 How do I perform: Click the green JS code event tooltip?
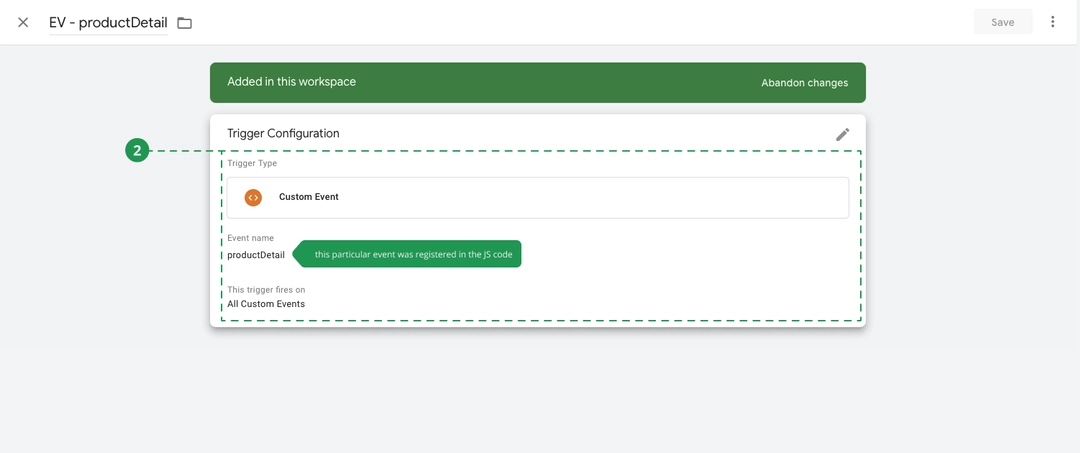(407, 254)
